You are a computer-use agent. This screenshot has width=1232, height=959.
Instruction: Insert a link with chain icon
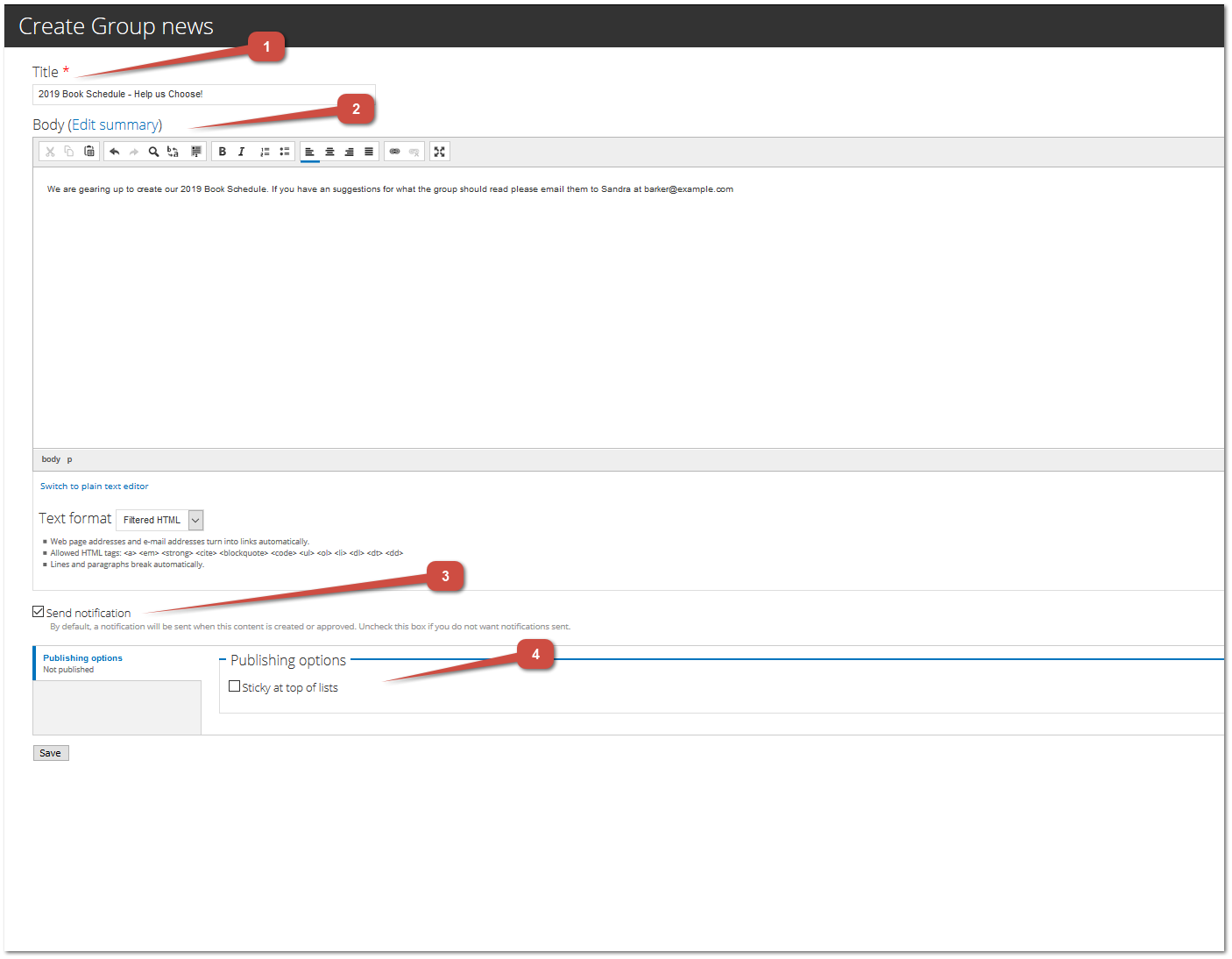[x=395, y=152]
